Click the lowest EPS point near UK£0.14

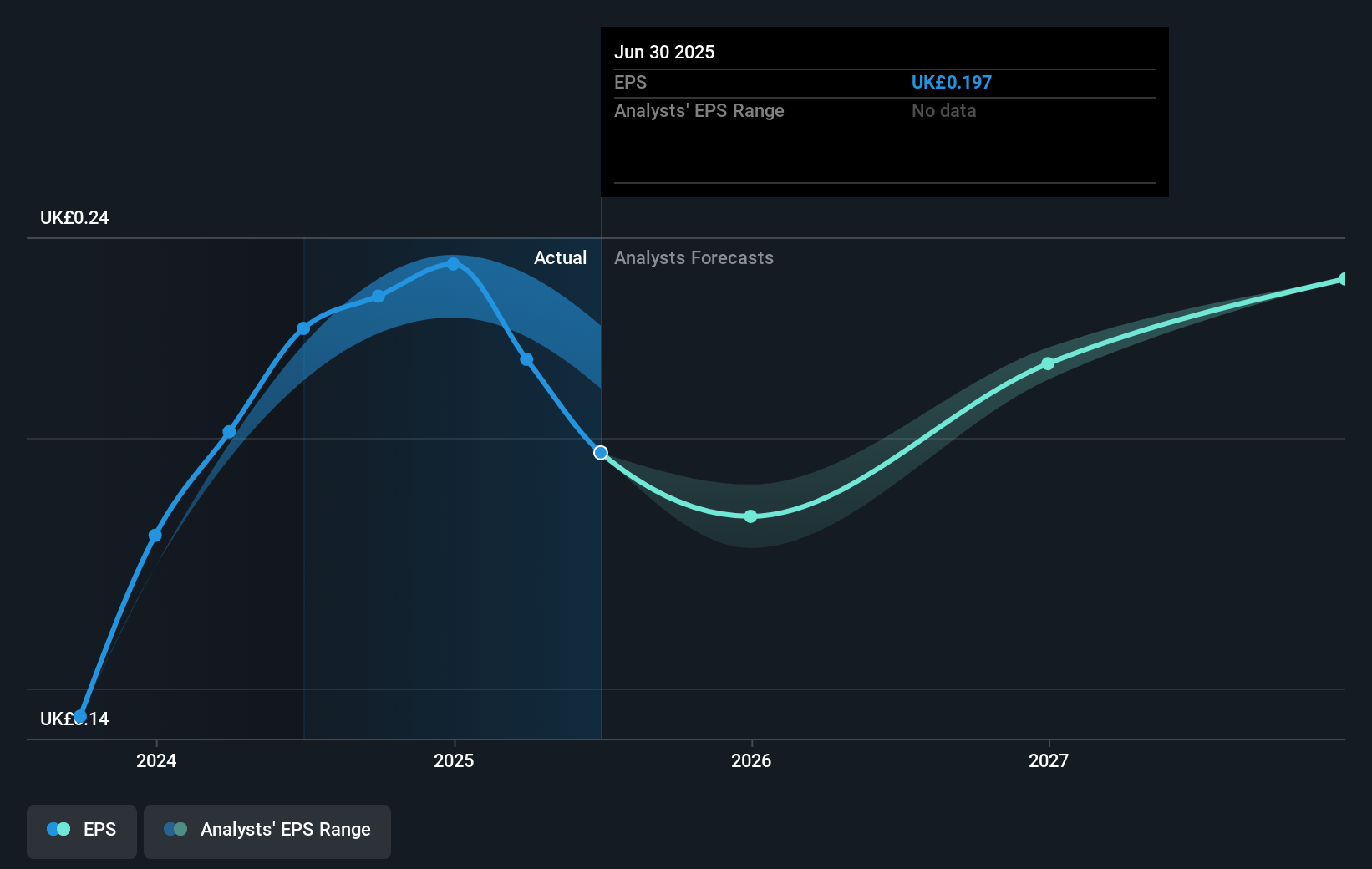click(x=80, y=716)
